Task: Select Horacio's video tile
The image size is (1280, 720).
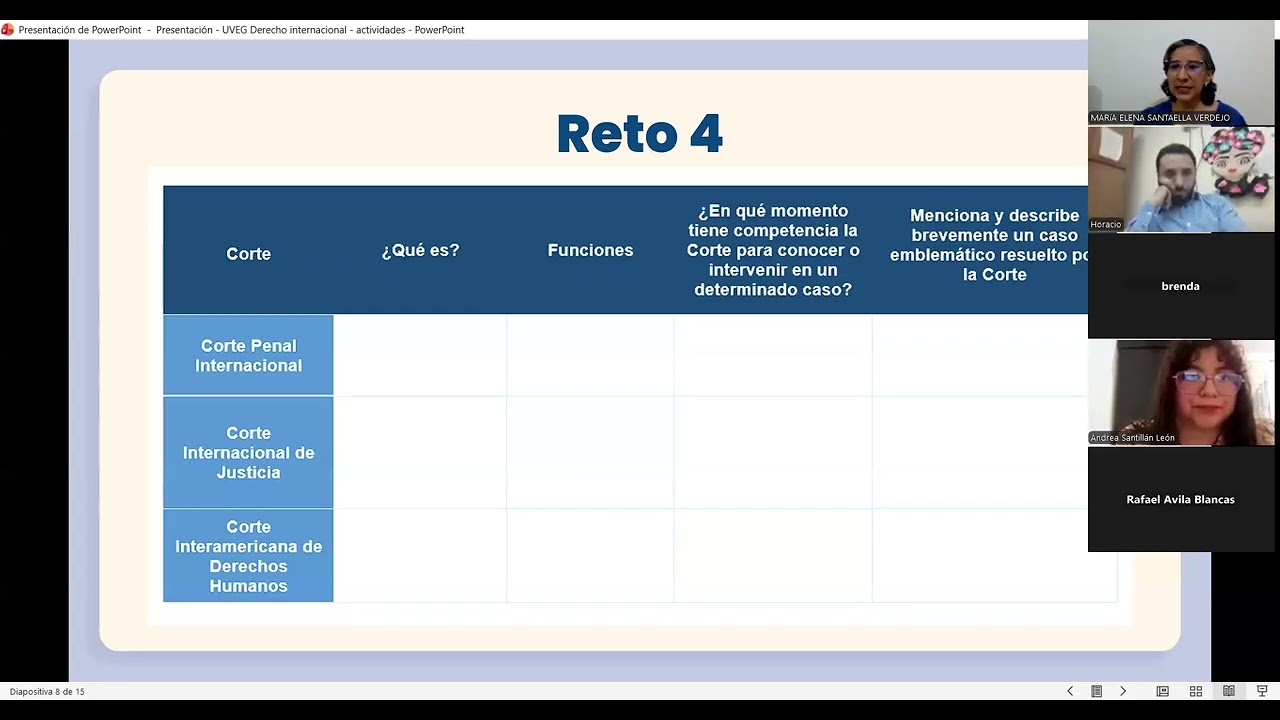Action: click(x=1181, y=179)
